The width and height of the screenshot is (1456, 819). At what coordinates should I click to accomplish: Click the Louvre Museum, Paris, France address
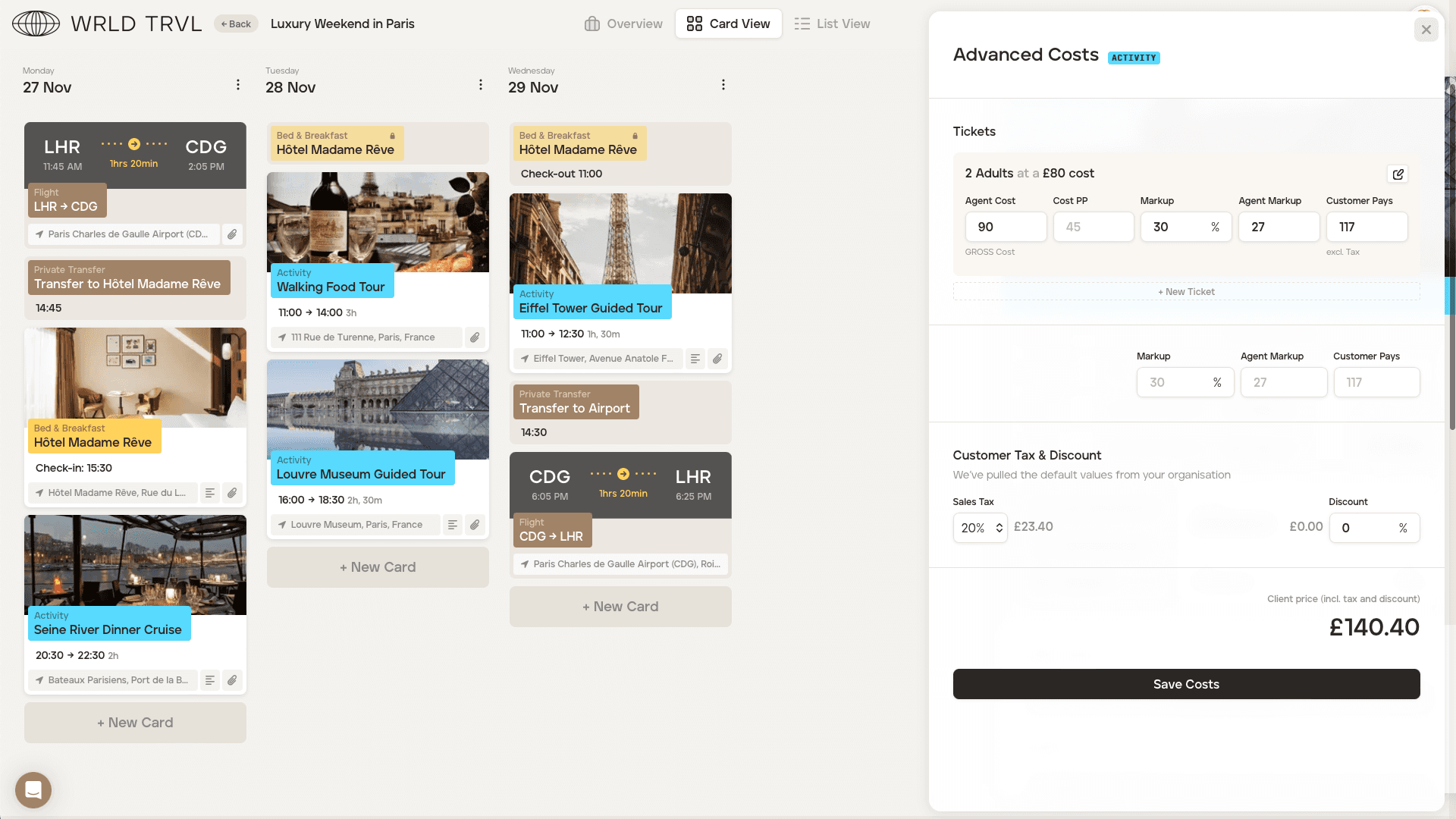pyautogui.click(x=356, y=525)
